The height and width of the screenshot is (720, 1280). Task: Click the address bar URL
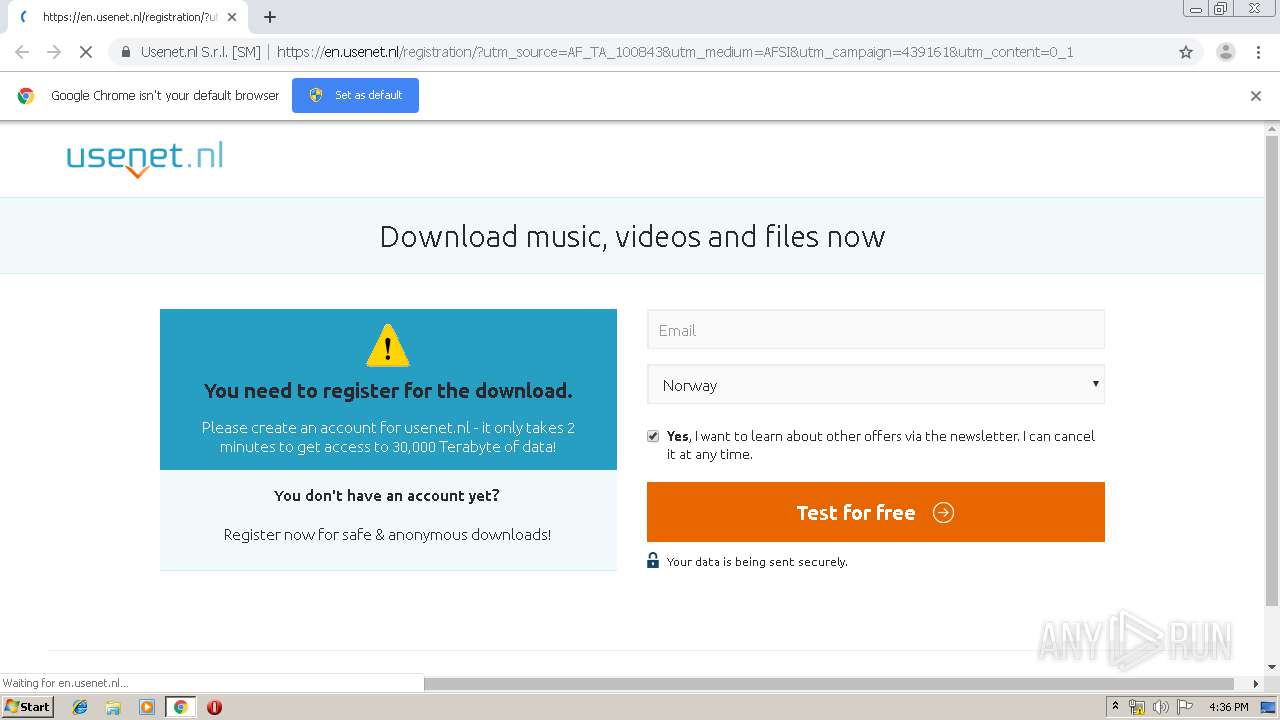click(675, 52)
